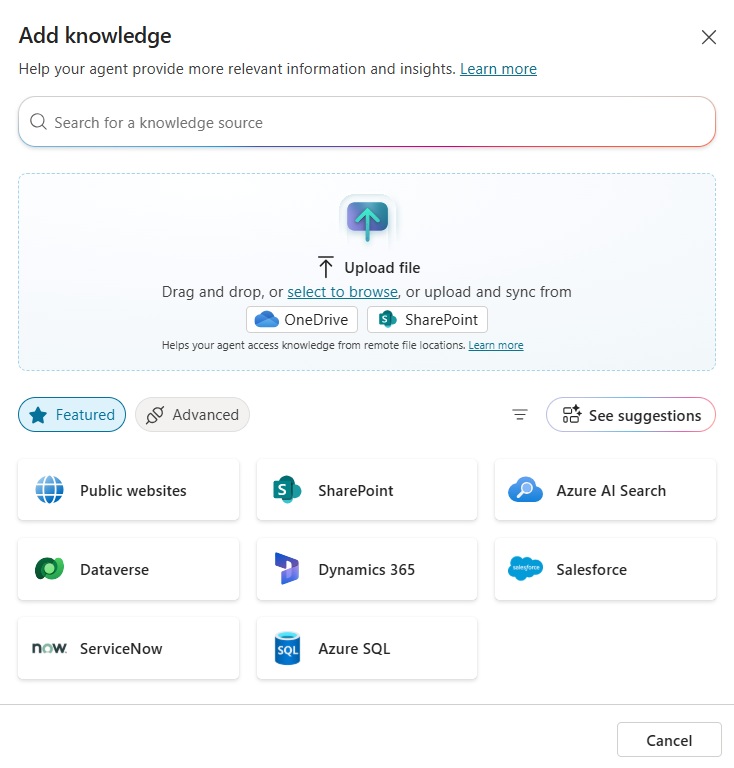Click the select to browse link
Image resolution: width=734 pixels, height=768 pixels.
(343, 292)
